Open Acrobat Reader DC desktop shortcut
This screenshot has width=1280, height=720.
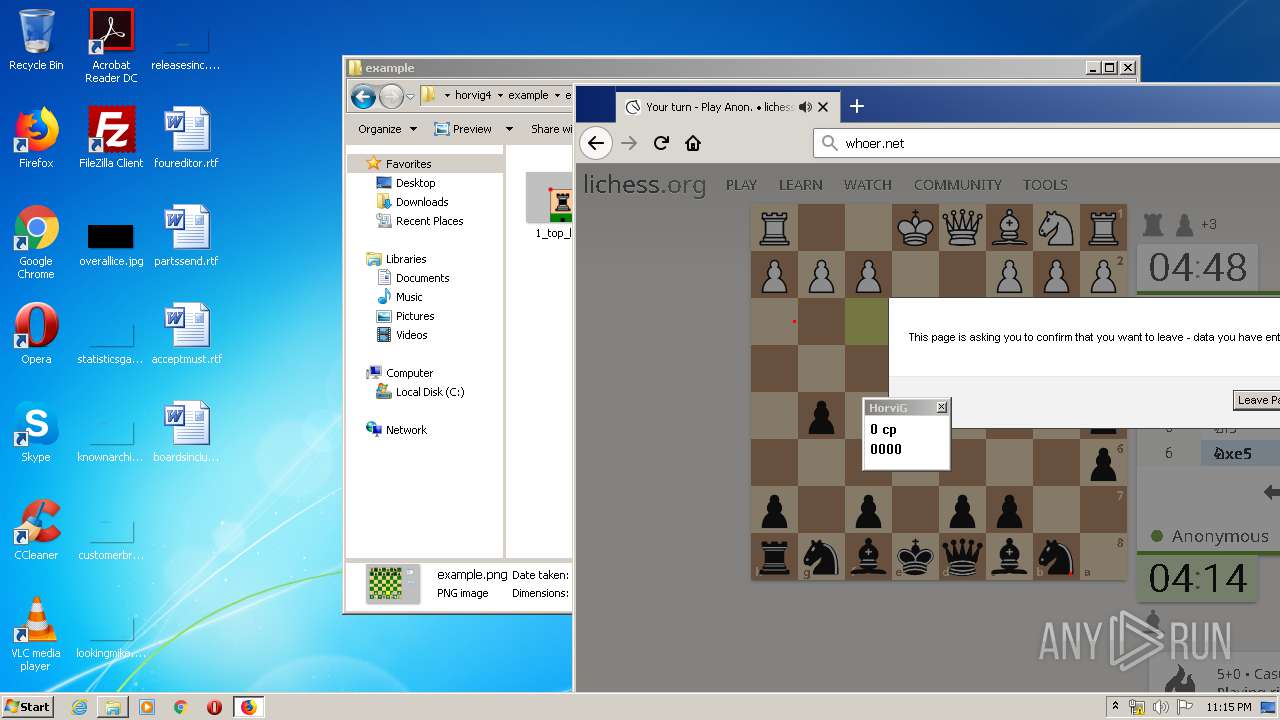pyautogui.click(x=111, y=46)
